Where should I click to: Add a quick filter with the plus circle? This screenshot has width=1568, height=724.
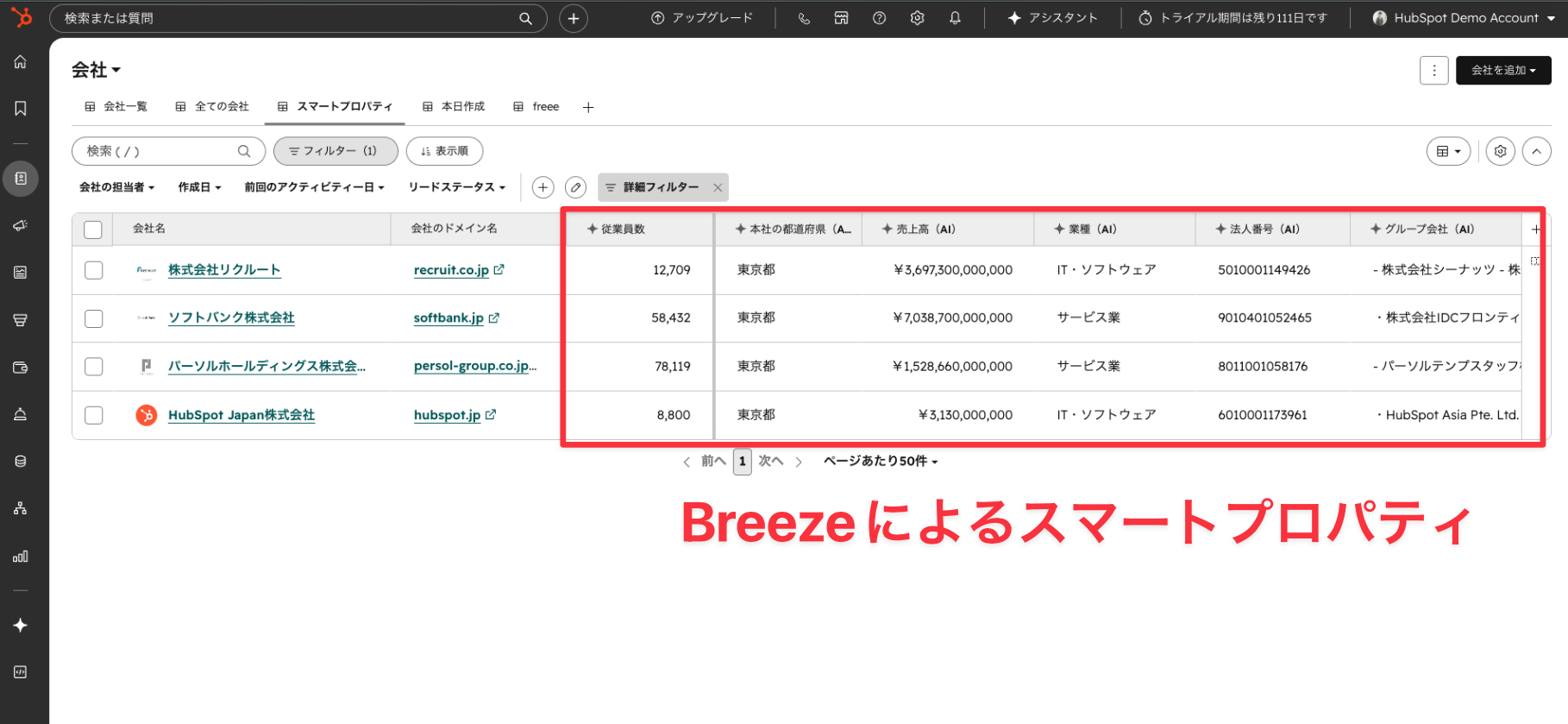(x=543, y=187)
